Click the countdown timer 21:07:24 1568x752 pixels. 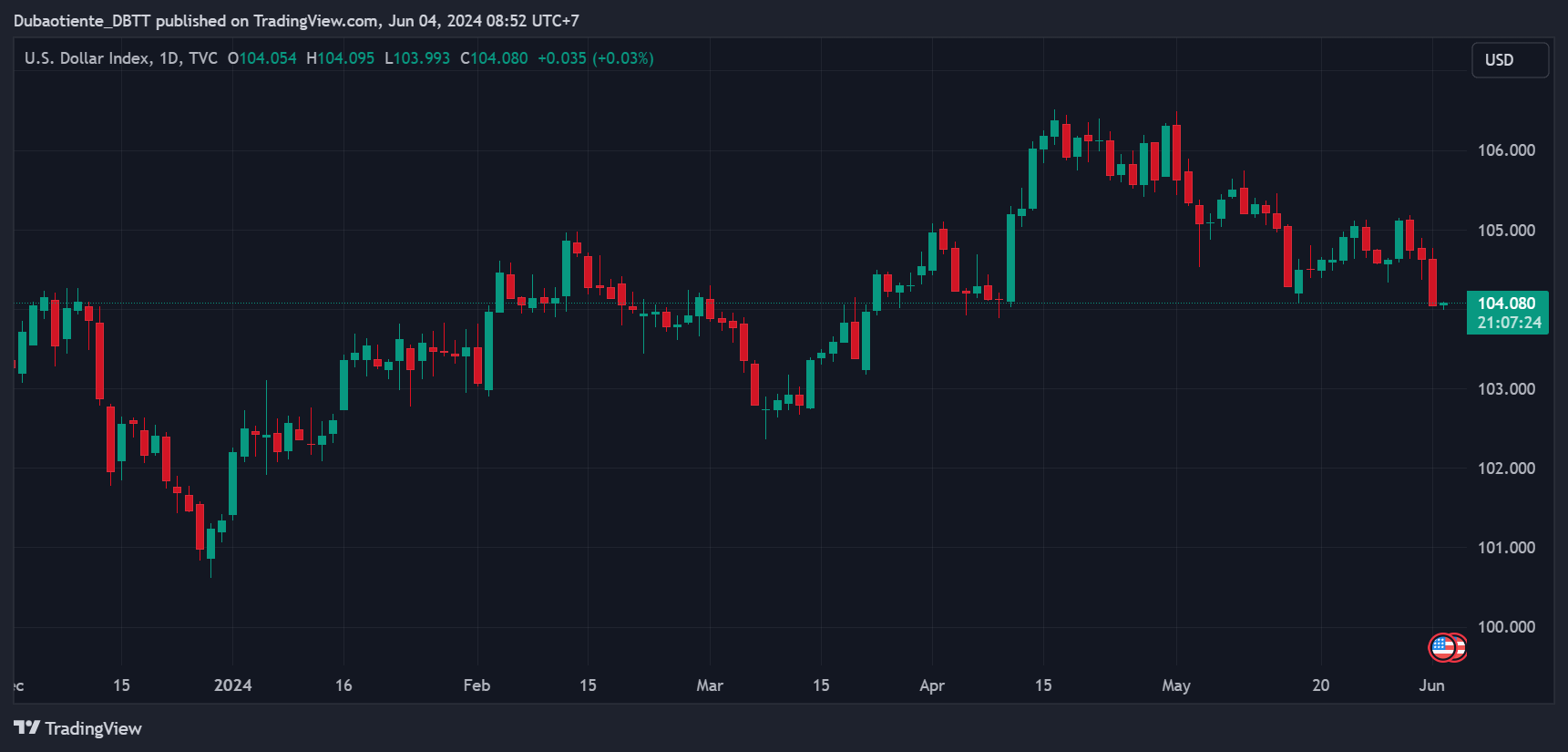click(x=1509, y=323)
